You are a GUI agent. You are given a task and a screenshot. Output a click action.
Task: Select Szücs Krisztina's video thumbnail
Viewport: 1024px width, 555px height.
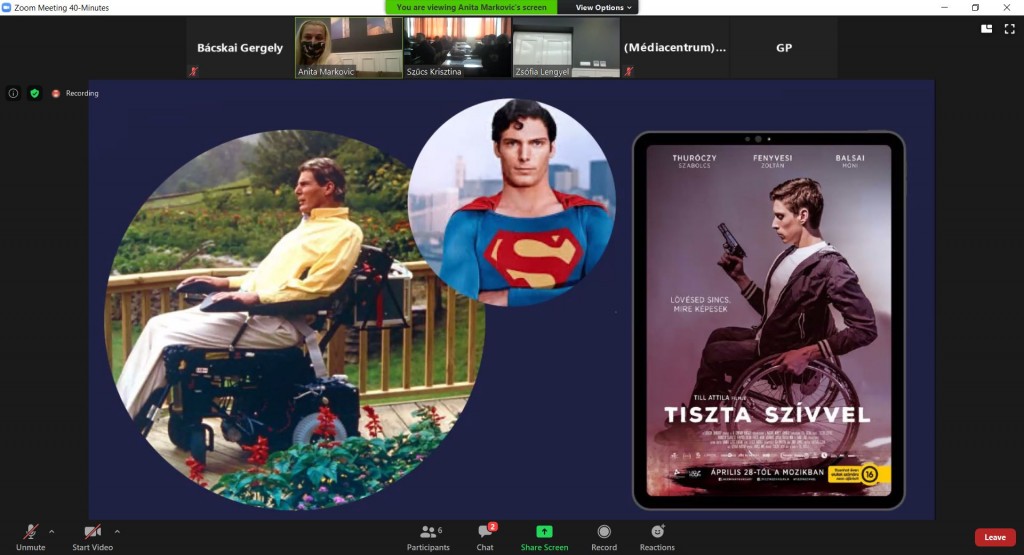(457, 47)
